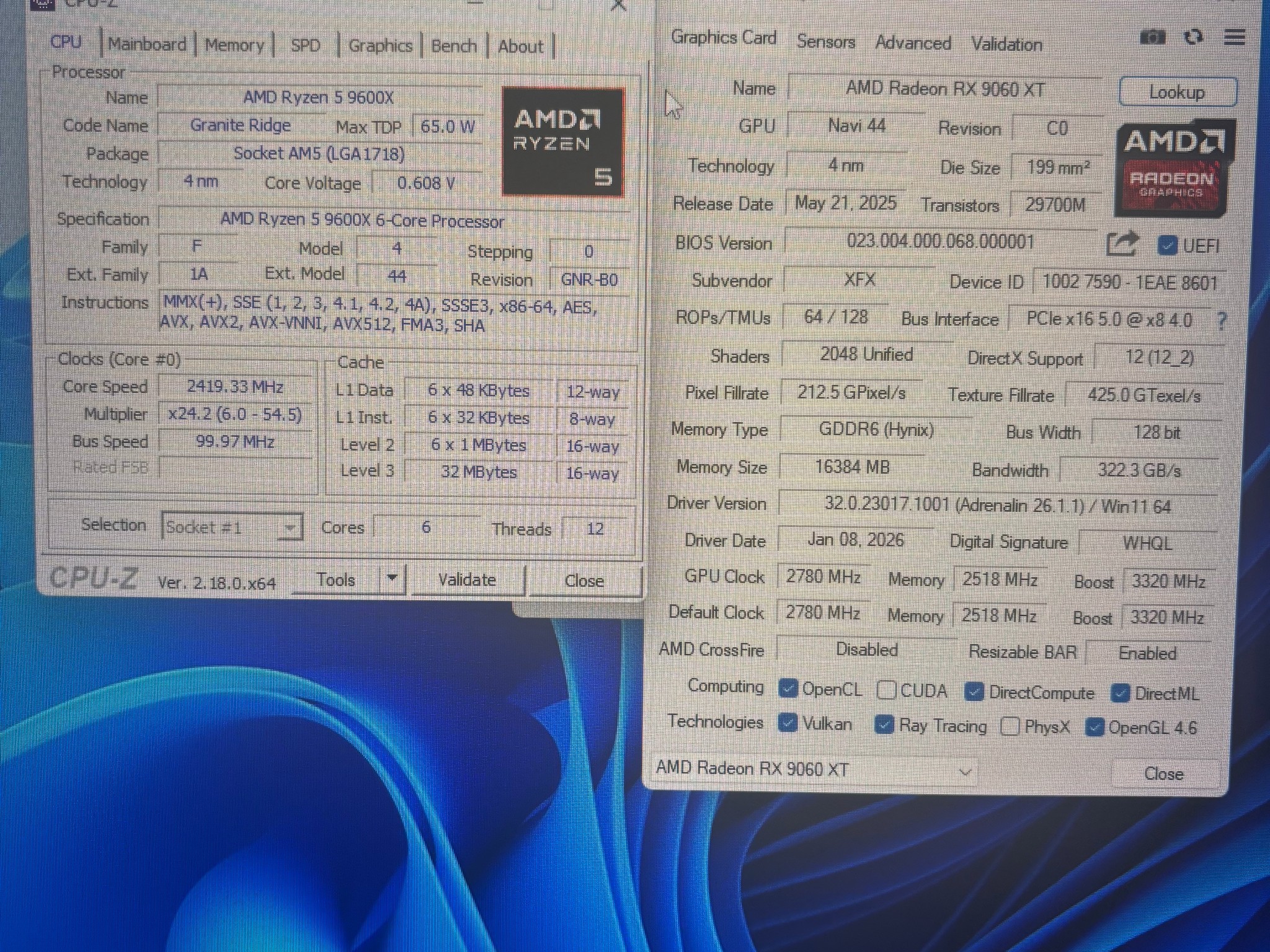Toggle the PhysX checkbox

click(1010, 726)
